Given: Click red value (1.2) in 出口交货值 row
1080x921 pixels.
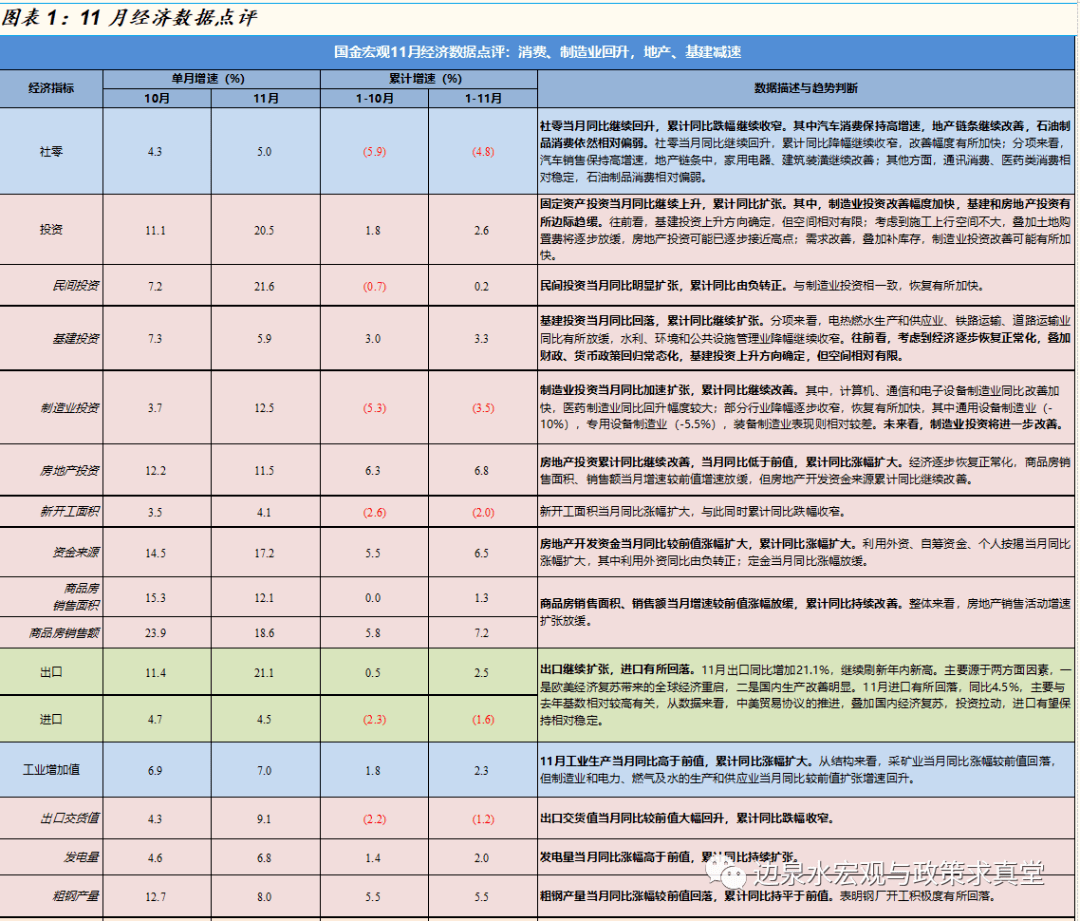Looking at the screenshot, I should (483, 820).
